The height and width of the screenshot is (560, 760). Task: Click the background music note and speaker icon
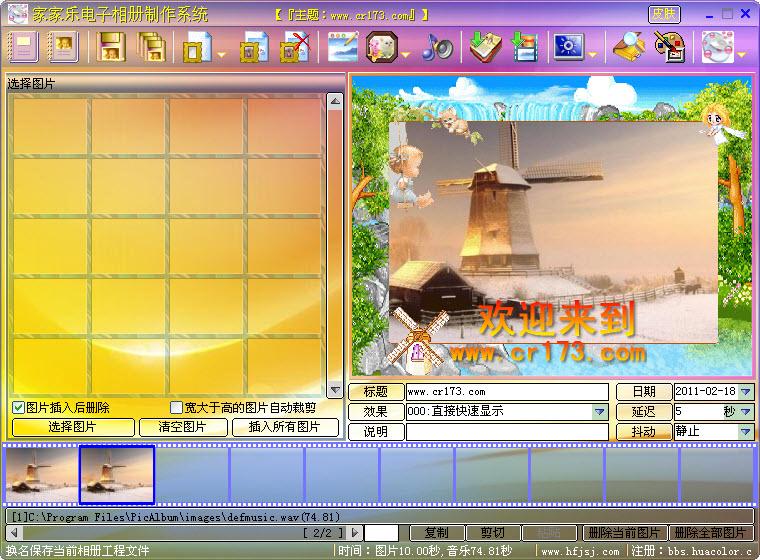(x=437, y=47)
